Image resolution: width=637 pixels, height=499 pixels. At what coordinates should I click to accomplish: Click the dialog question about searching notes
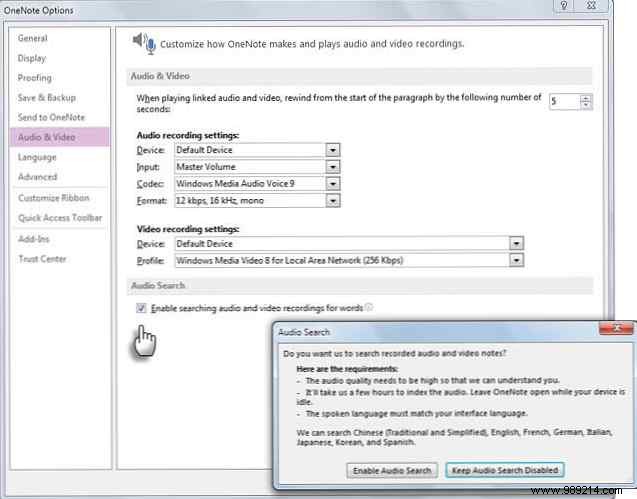394,354
